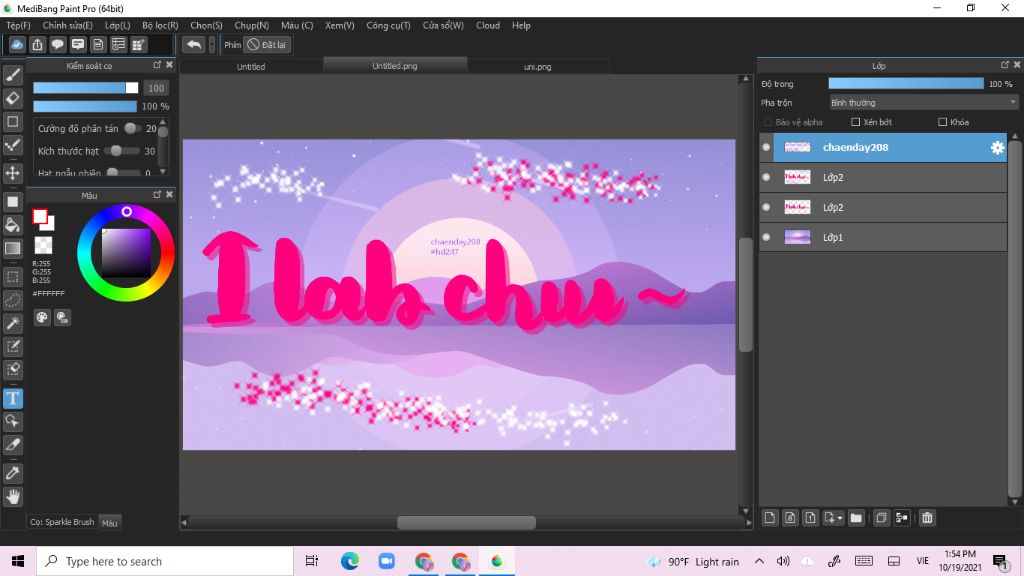Select the rectangular Select tool
Image resolution: width=1024 pixels, height=576 pixels.
tap(12, 277)
